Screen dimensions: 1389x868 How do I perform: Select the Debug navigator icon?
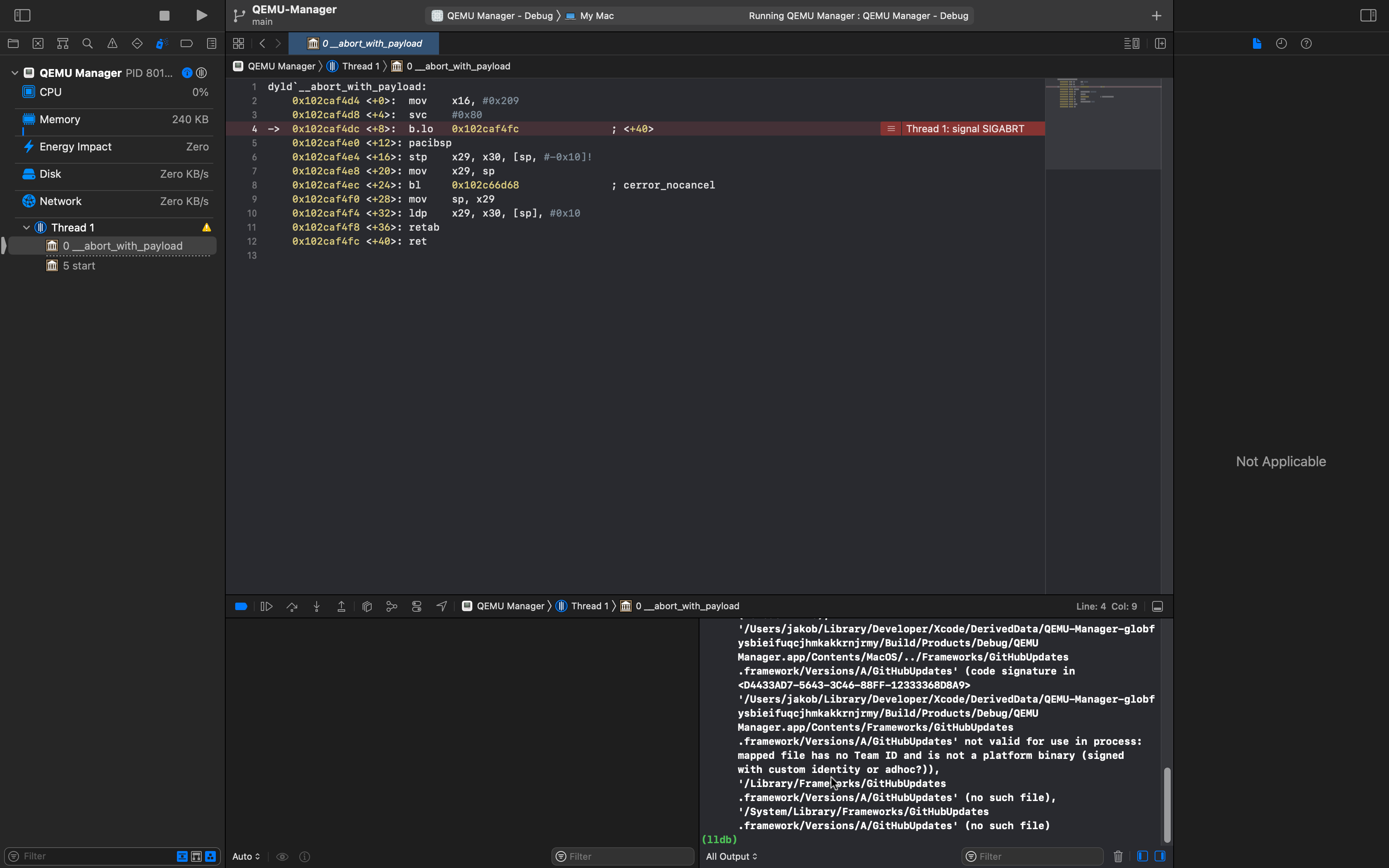162,44
